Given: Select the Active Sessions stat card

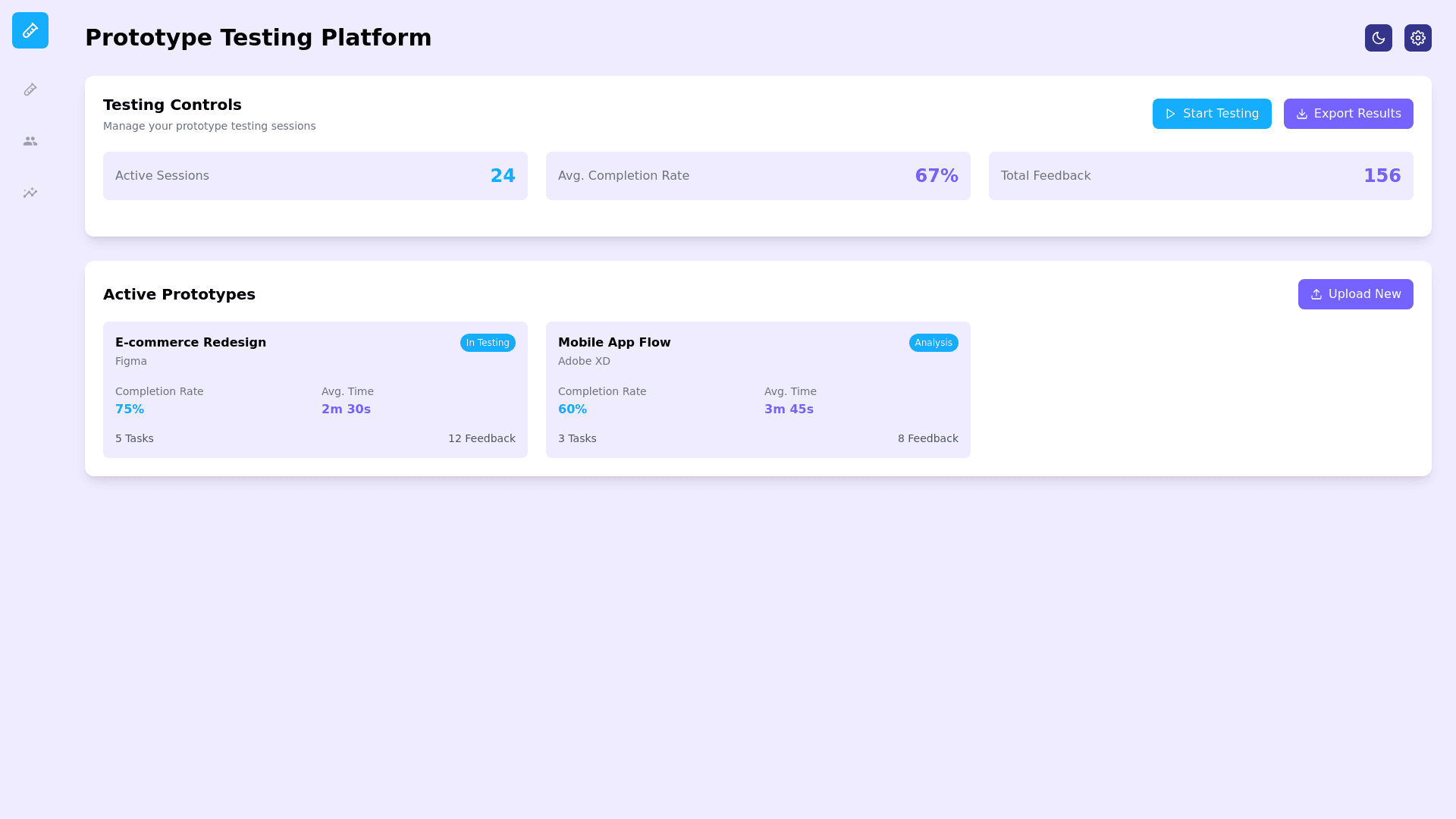Looking at the screenshot, I should pos(315,176).
